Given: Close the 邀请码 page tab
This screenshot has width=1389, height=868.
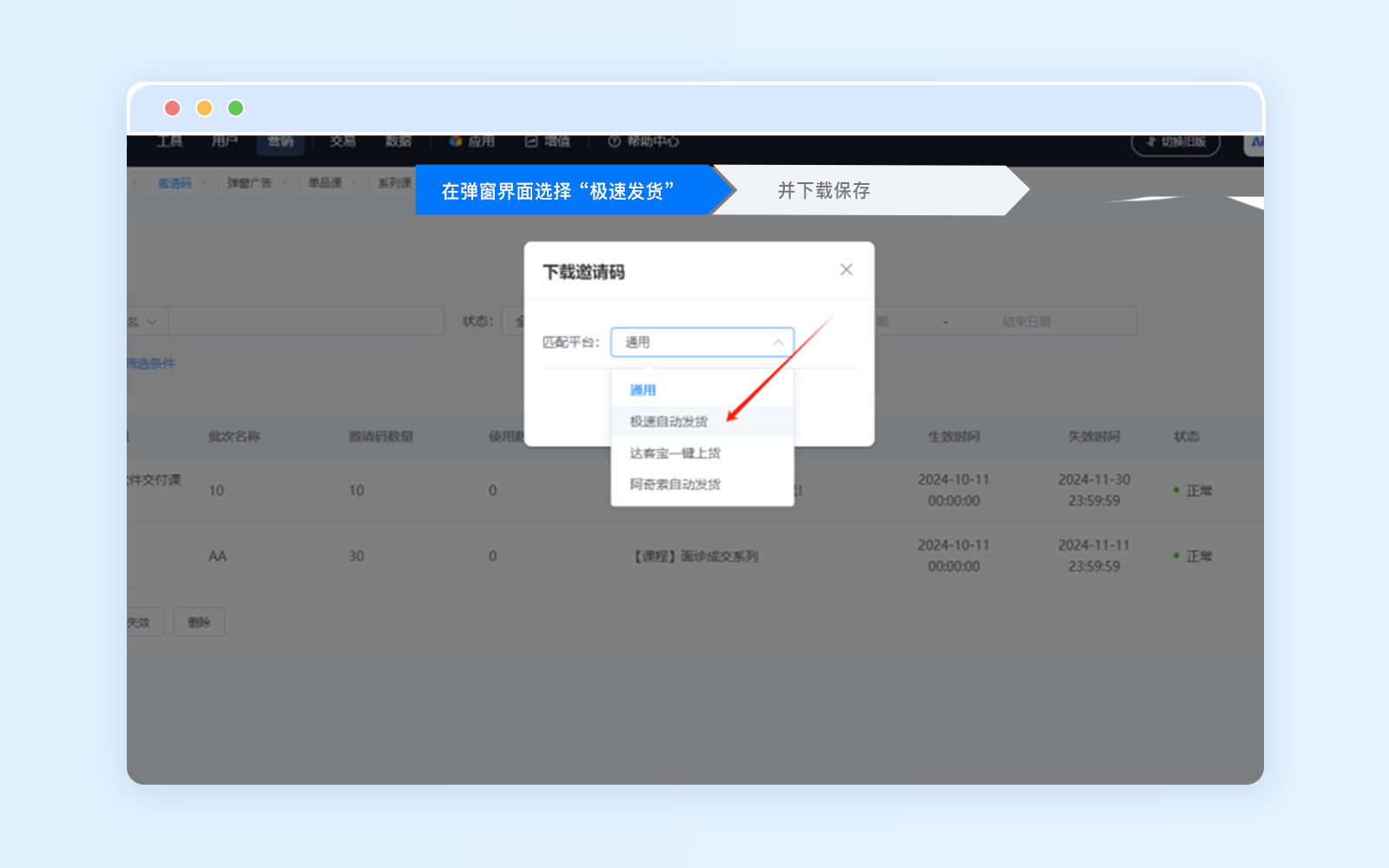Looking at the screenshot, I should pyautogui.click(x=203, y=183).
